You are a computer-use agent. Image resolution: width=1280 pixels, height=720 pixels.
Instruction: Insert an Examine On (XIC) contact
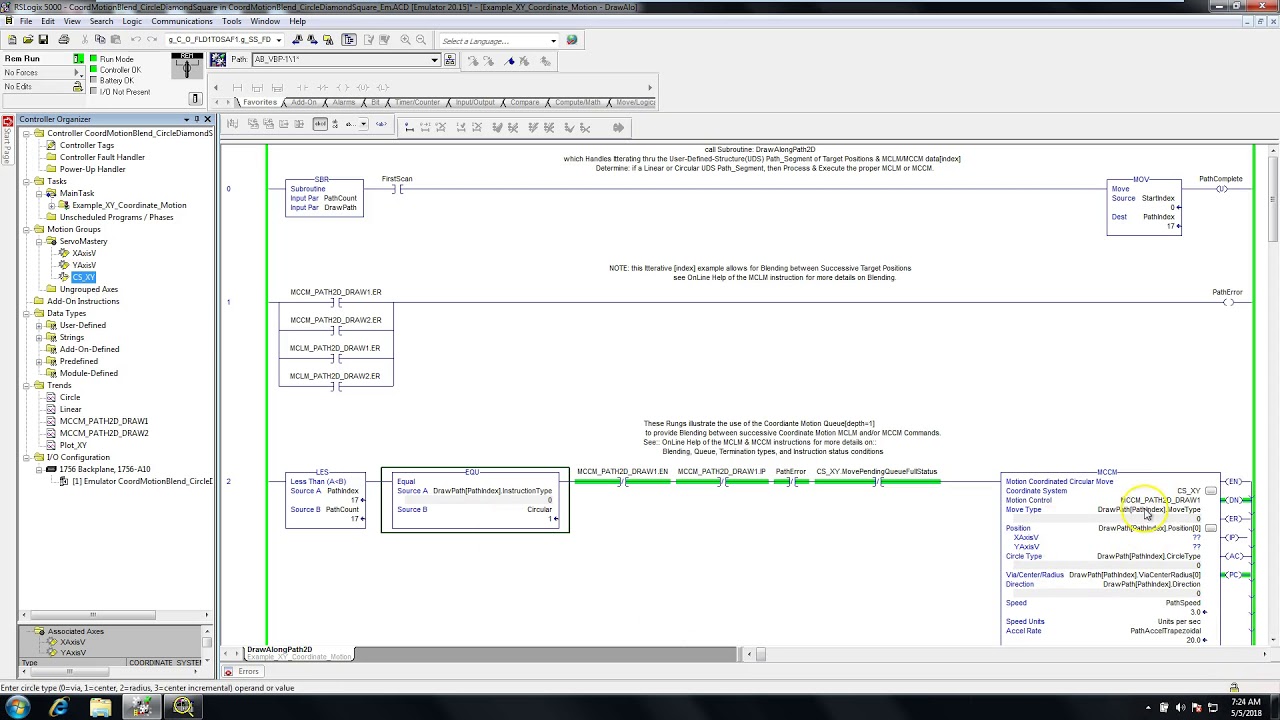(x=302, y=87)
